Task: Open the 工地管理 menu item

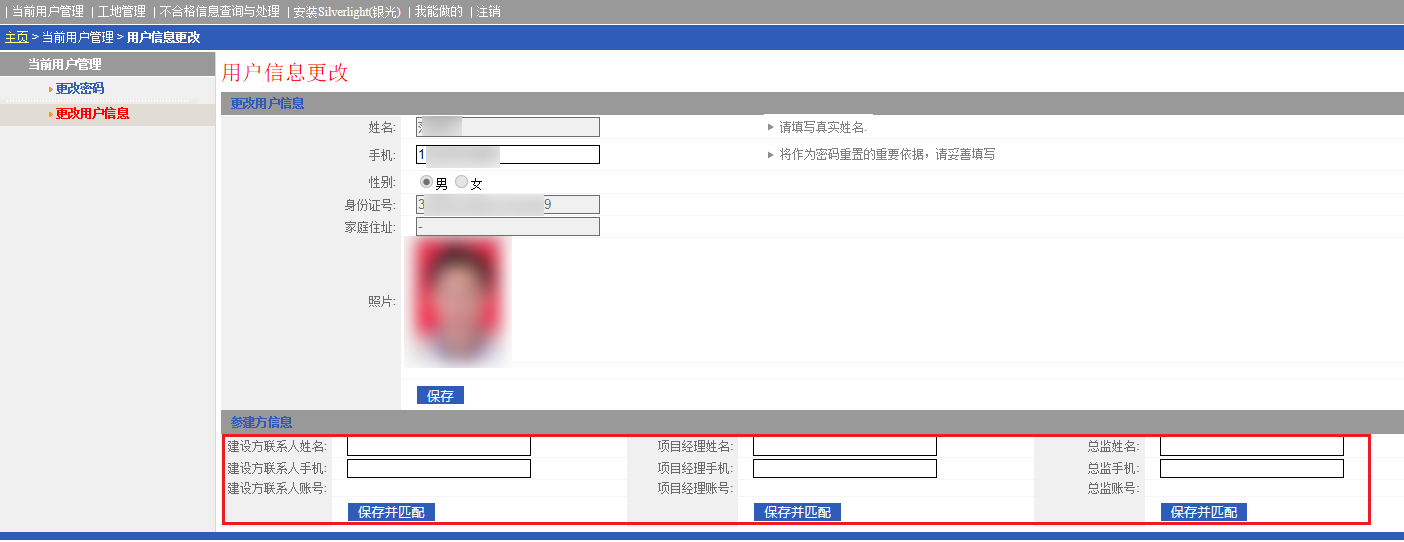Action: point(122,12)
